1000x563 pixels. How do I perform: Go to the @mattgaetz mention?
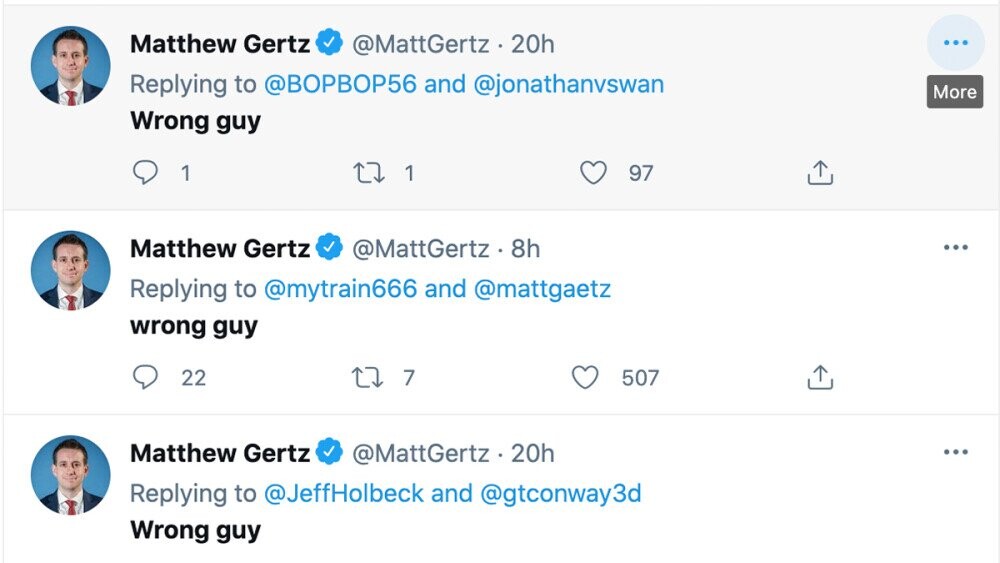click(542, 289)
